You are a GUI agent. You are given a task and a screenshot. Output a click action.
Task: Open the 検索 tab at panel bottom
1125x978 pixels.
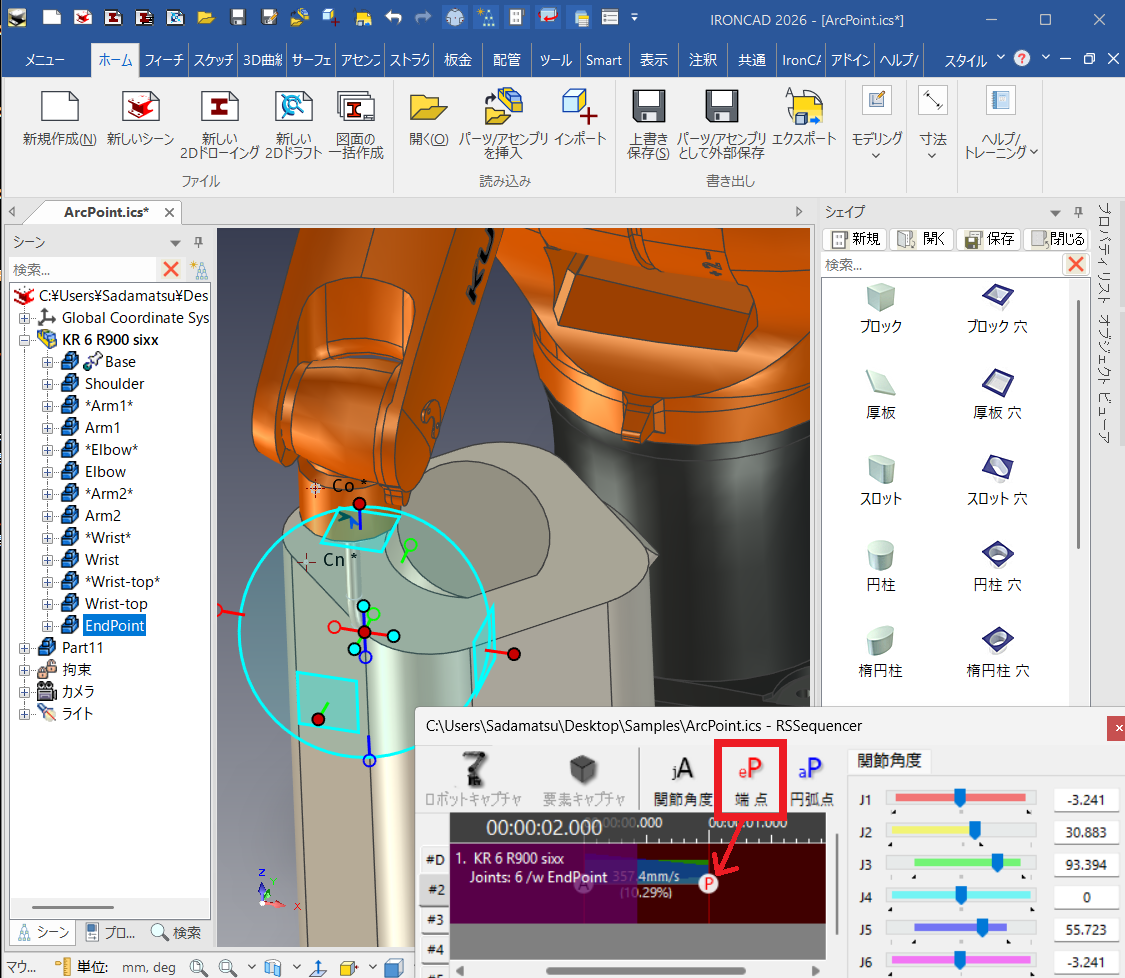(x=176, y=932)
